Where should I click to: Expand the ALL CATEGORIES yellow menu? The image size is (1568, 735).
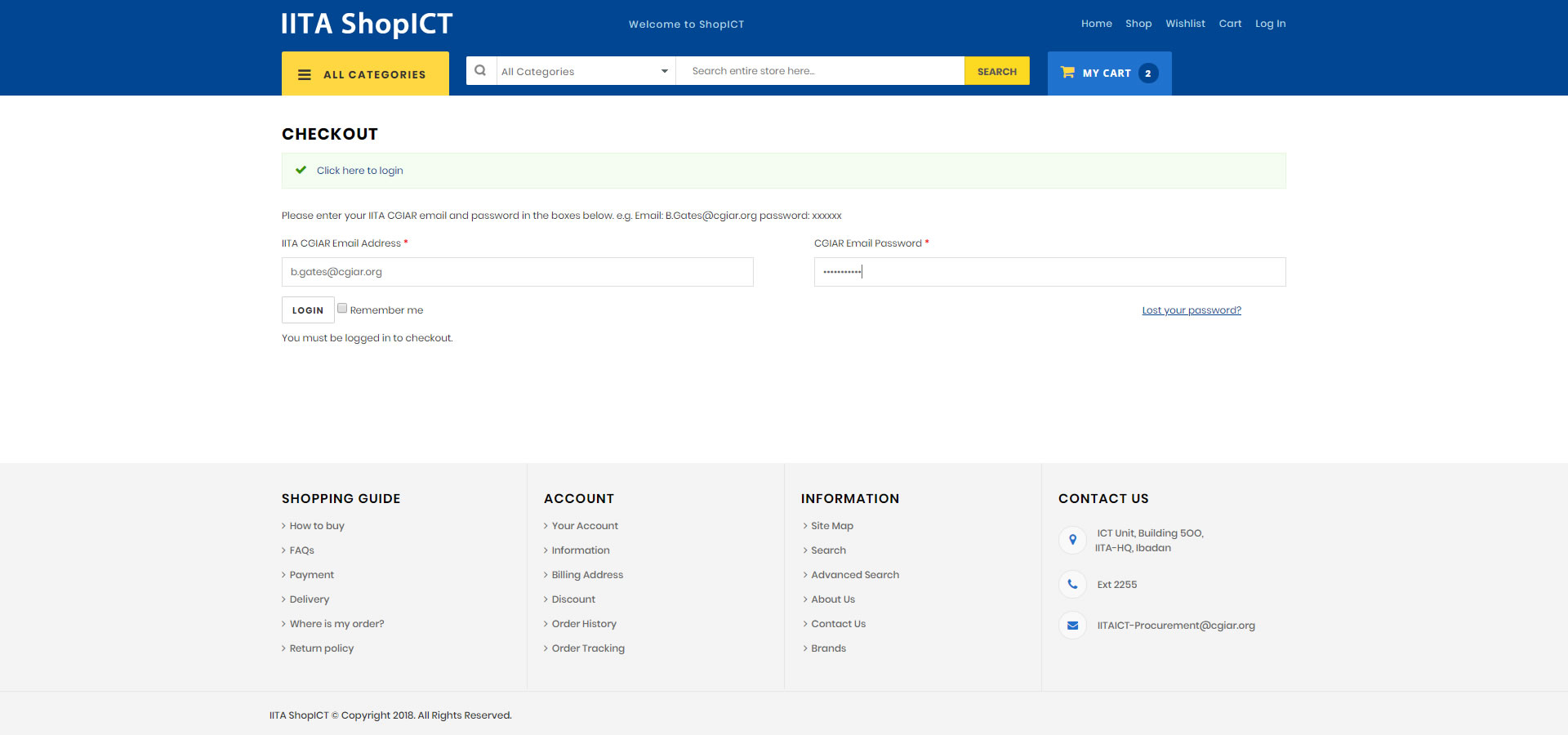point(365,73)
